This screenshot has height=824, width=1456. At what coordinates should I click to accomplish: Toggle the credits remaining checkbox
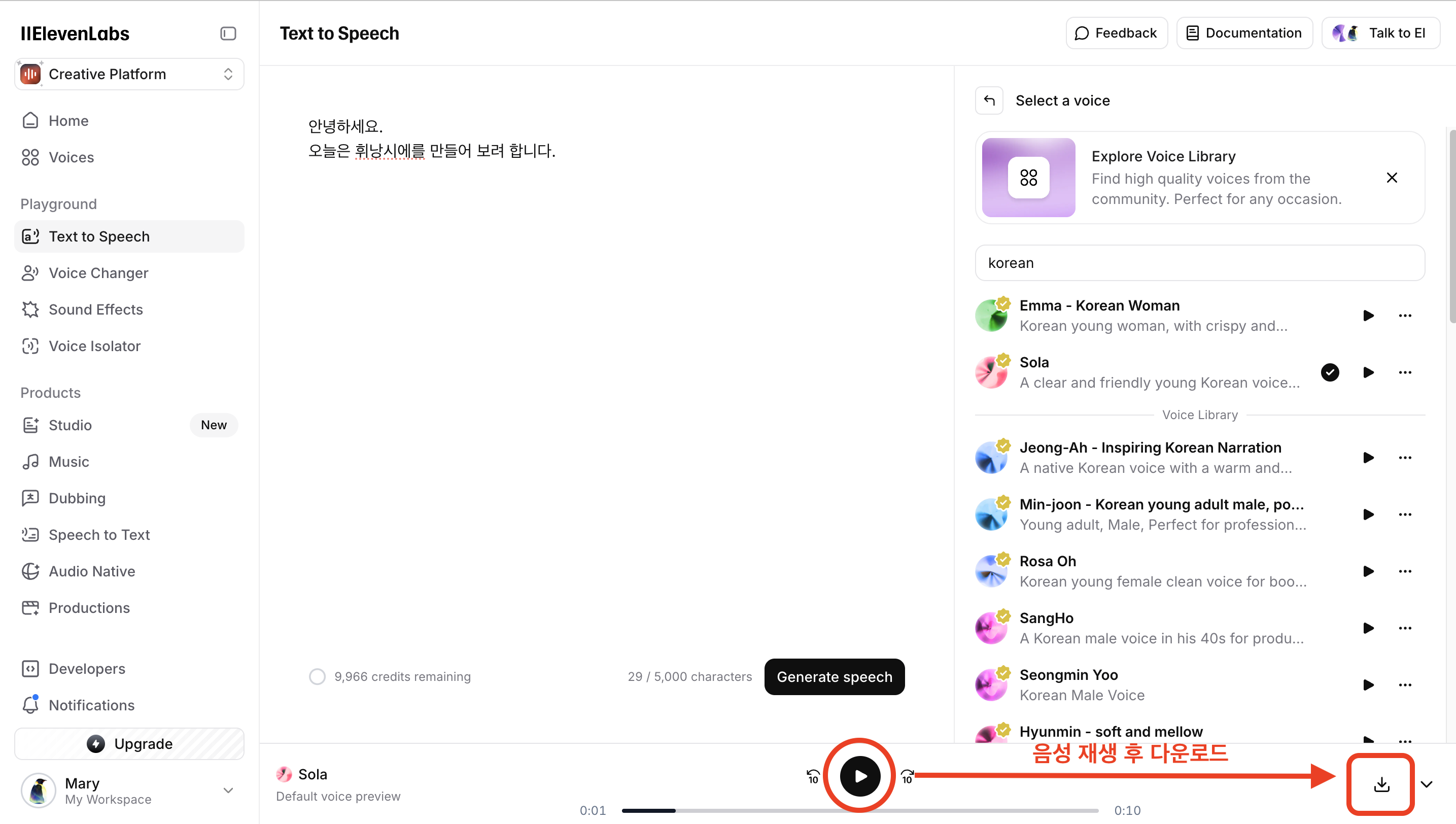pyautogui.click(x=318, y=676)
